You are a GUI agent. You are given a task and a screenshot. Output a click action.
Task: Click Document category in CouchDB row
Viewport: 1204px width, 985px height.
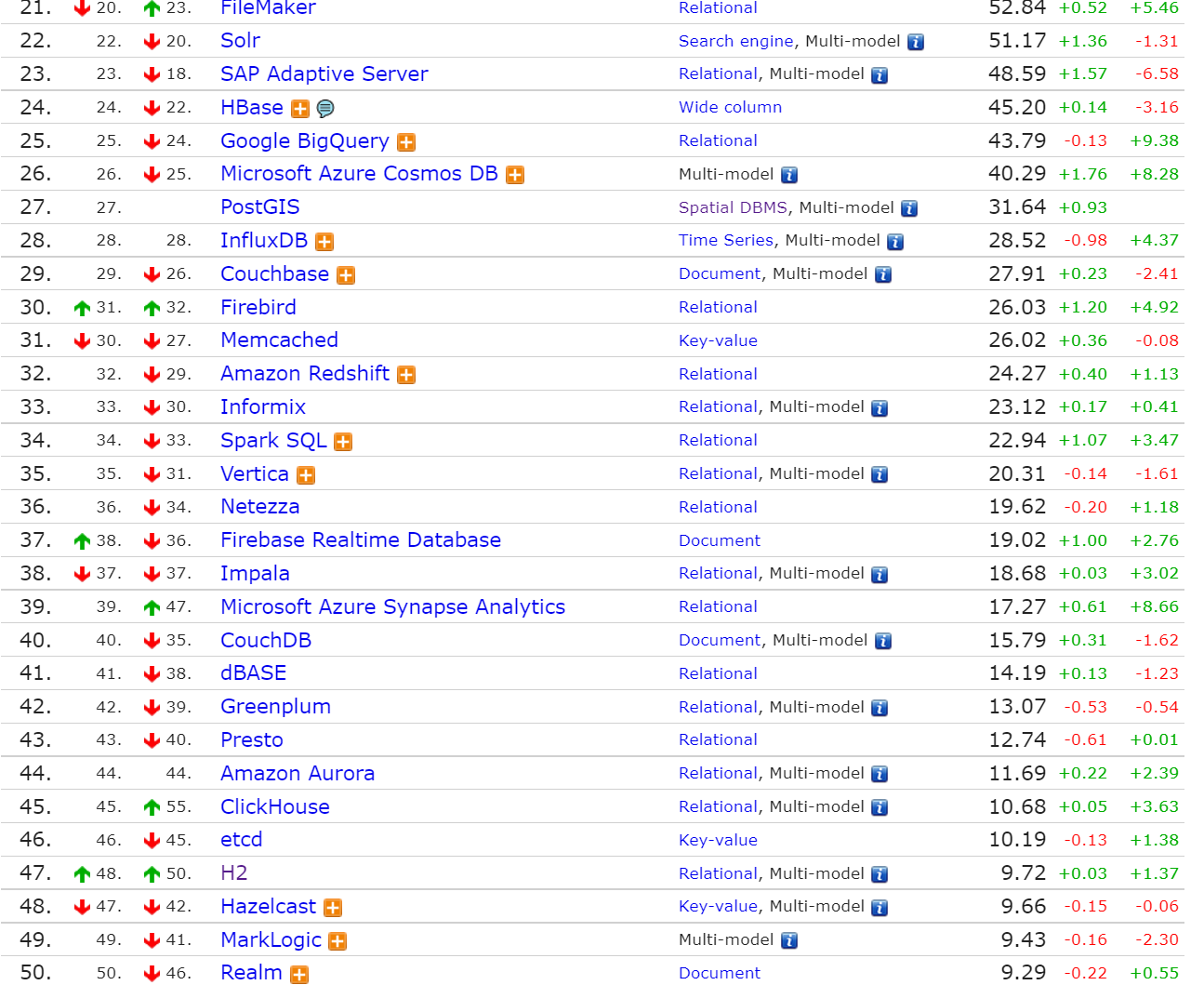(x=720, y=641)
